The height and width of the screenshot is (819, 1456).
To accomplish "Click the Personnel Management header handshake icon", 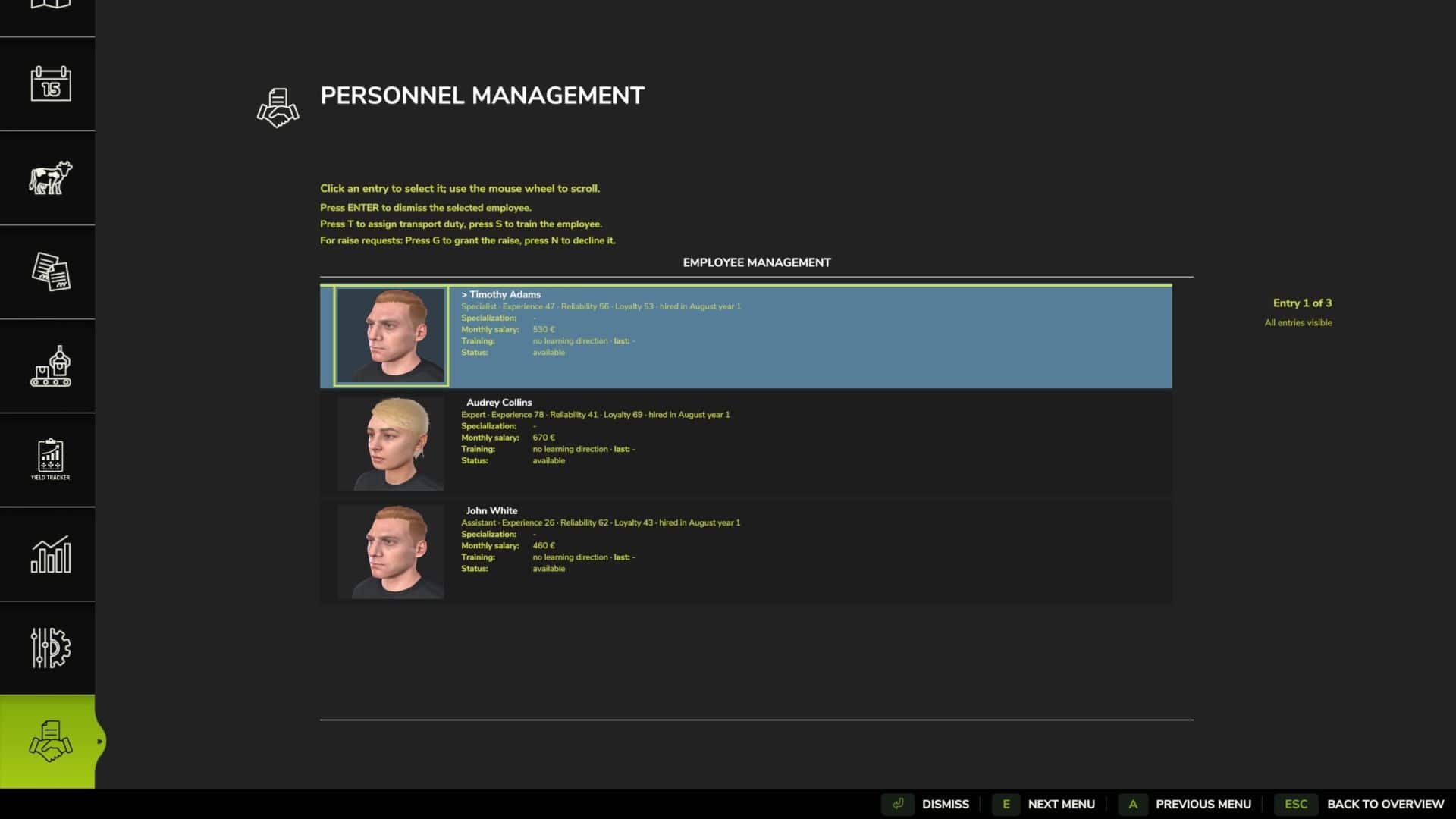I will click(x=278, y=108).
